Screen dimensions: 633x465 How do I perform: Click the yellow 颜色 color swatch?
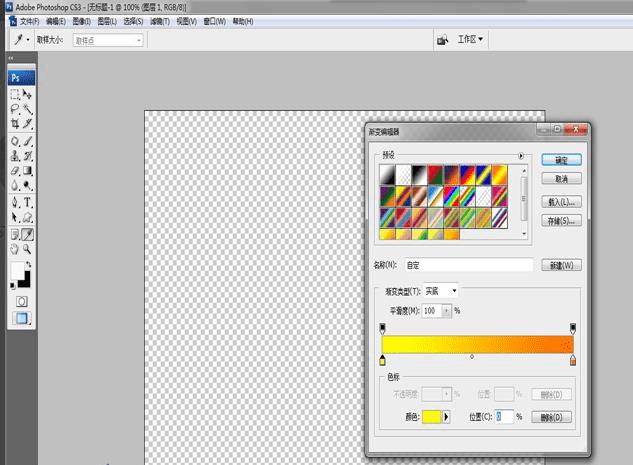pyautogui.click(x=432, y=417)
